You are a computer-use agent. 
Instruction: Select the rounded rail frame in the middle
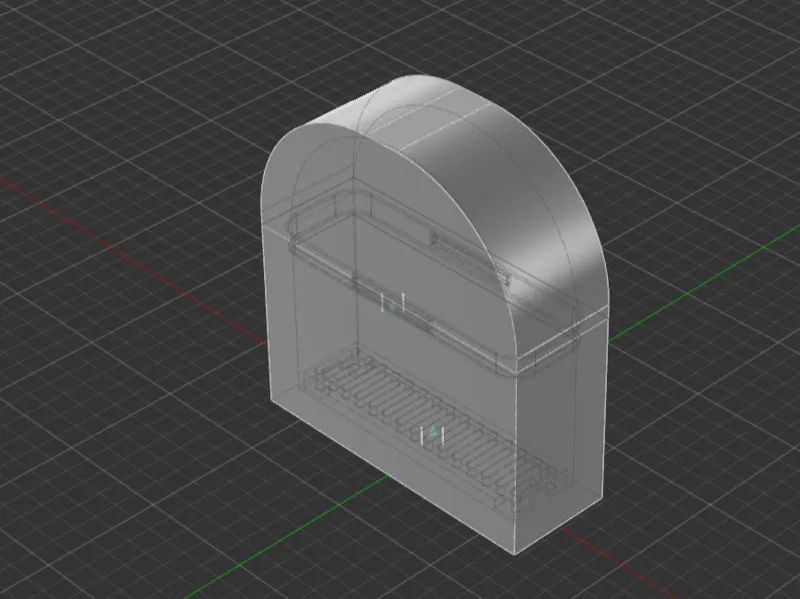pyautogui.click(x=434, y=283)
